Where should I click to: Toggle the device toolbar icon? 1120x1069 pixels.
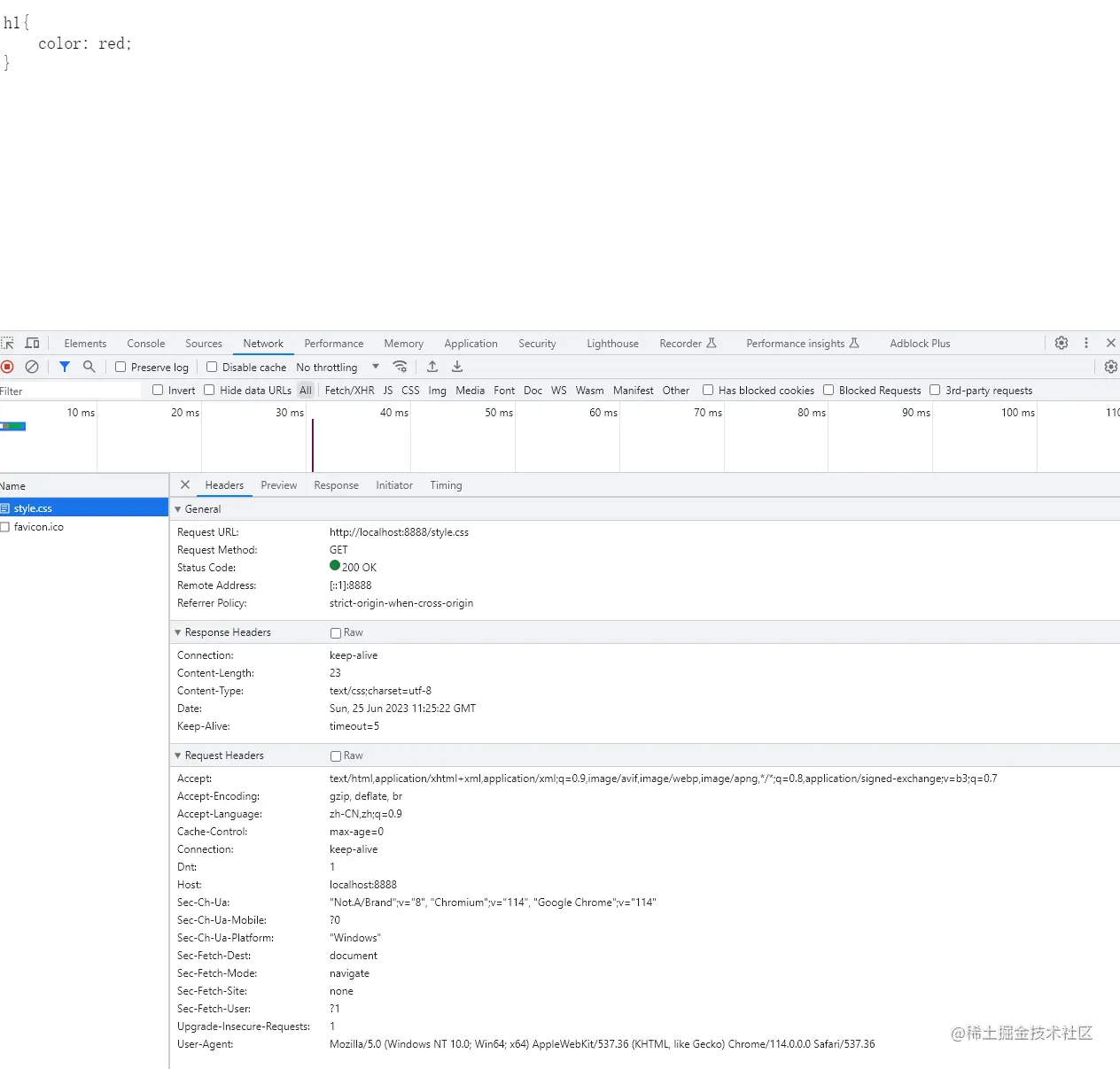32,343
